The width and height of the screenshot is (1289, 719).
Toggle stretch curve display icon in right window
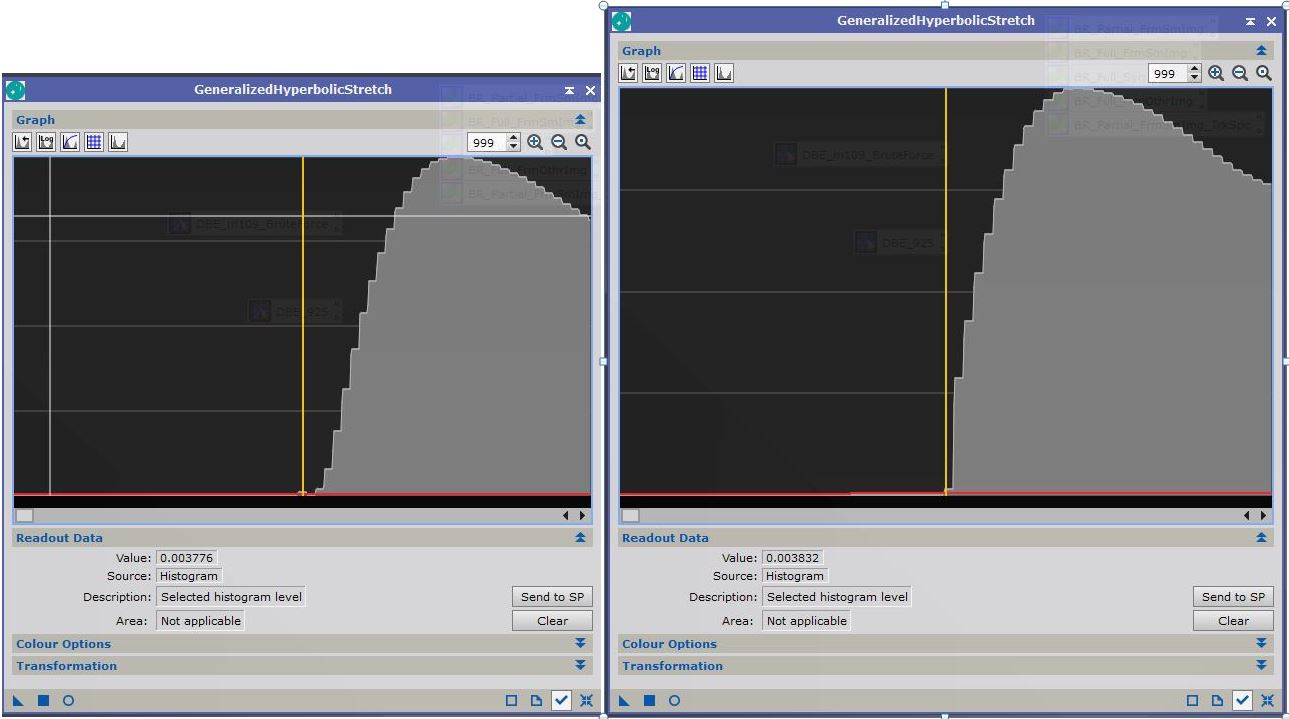coord(676,73)
